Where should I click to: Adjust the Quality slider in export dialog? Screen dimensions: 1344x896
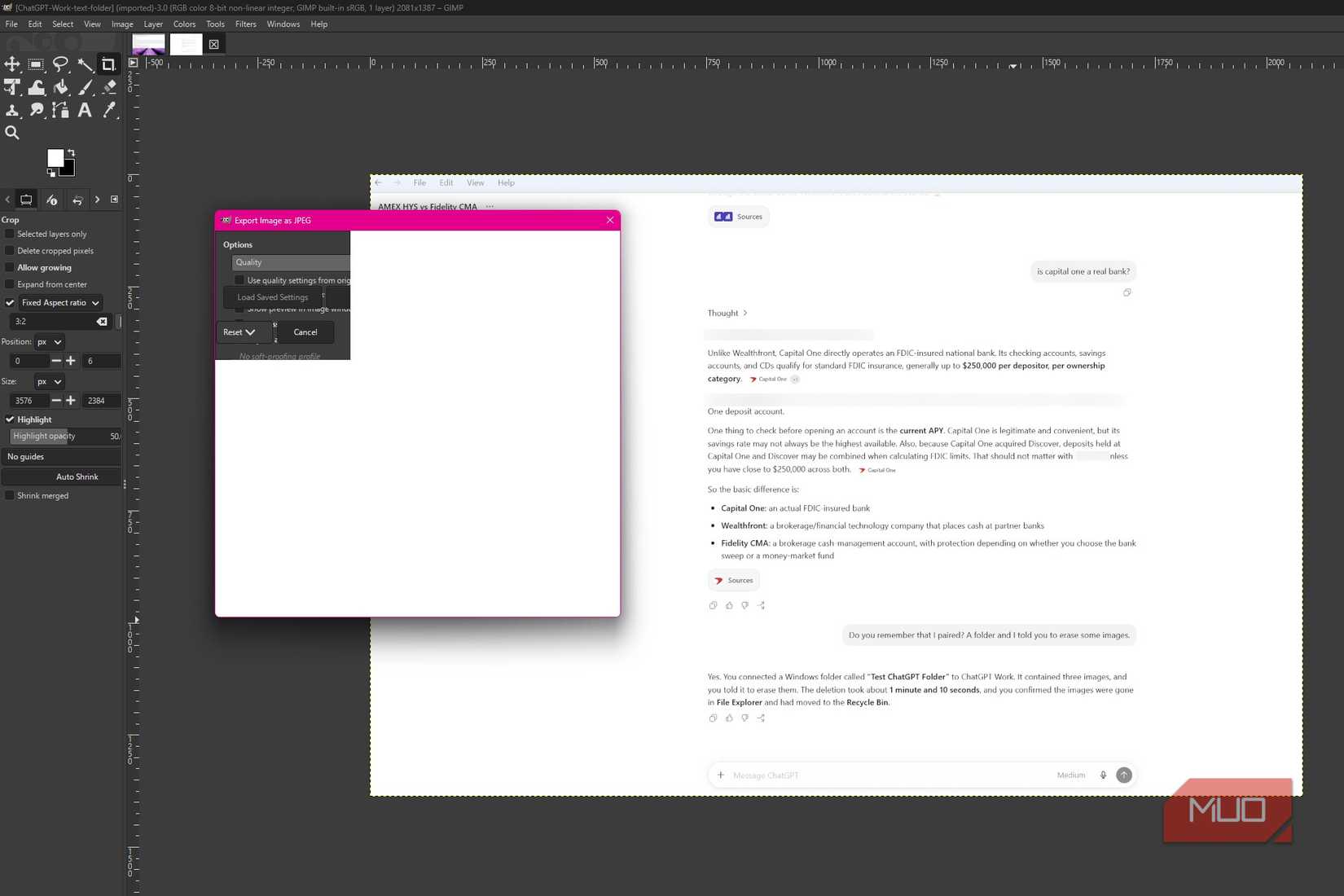291,262
